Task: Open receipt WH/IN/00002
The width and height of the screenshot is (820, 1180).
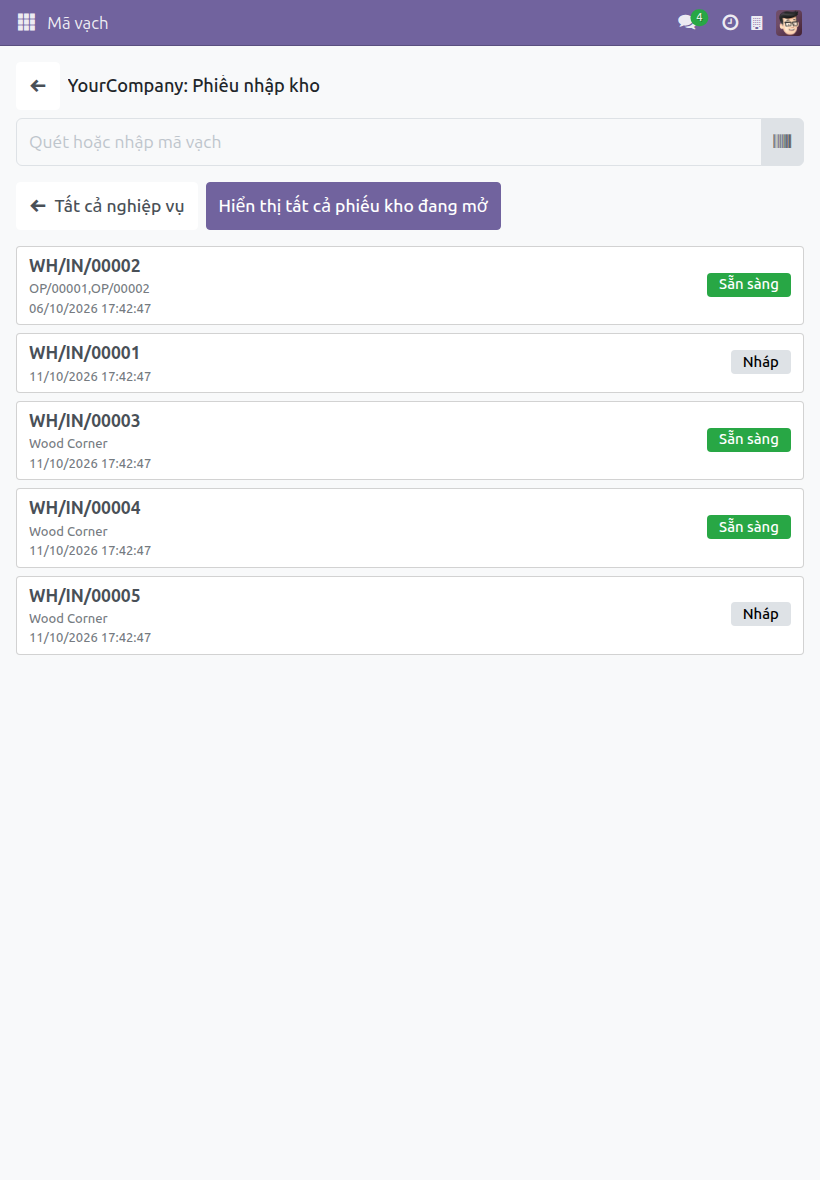Action: pos(410,285)
